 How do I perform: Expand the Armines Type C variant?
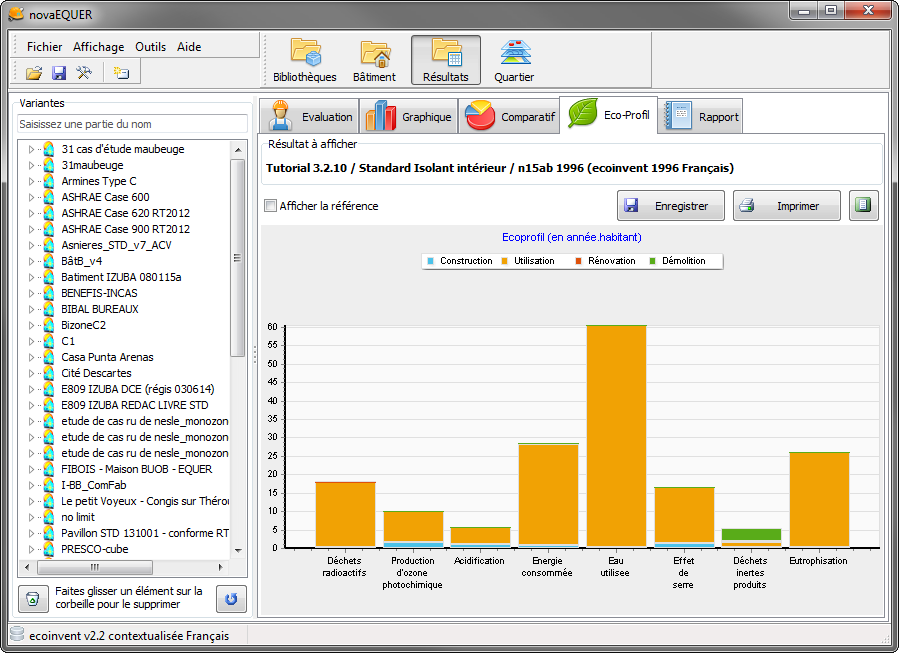(31, 181)
